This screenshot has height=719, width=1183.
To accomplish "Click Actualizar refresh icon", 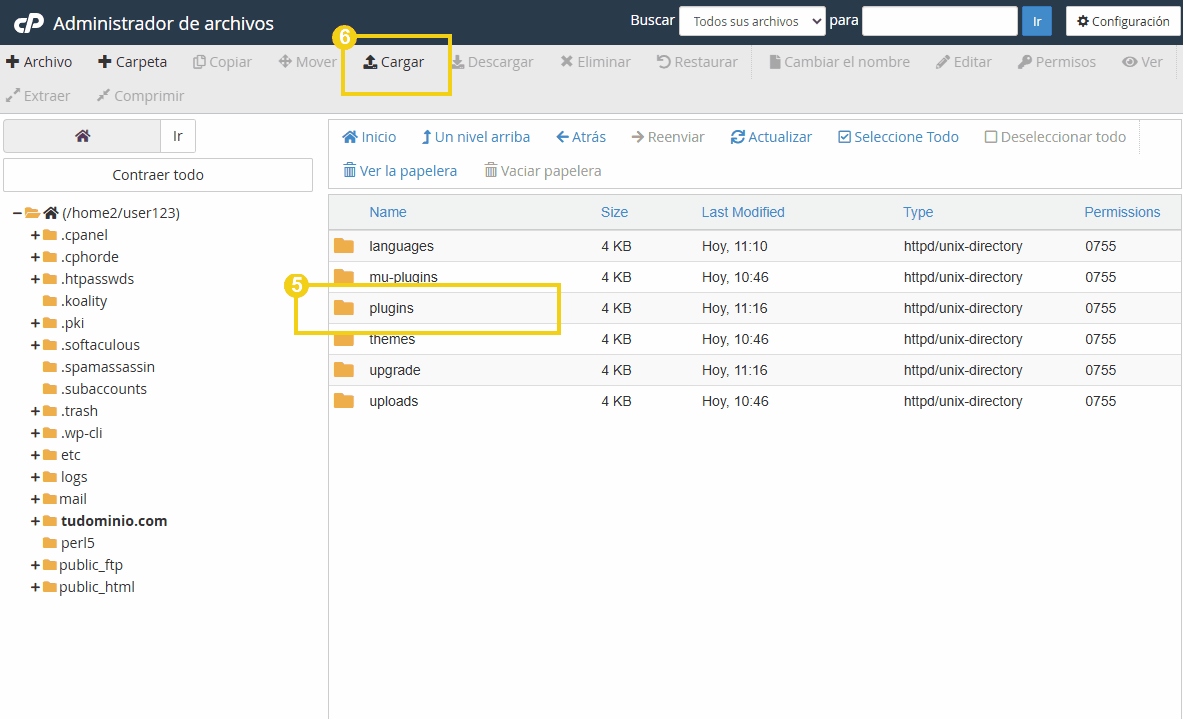I will pos(738,137).
